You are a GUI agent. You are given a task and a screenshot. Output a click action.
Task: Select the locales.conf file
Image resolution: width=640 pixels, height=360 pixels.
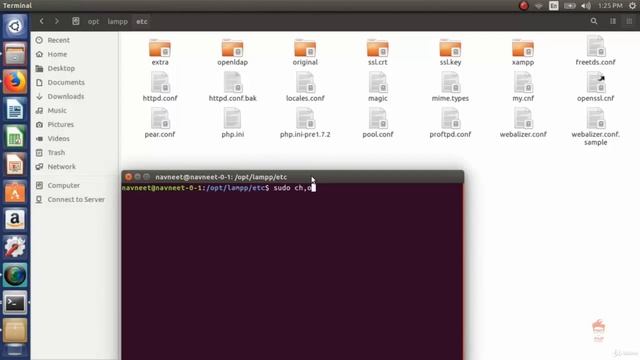(305, 87)
